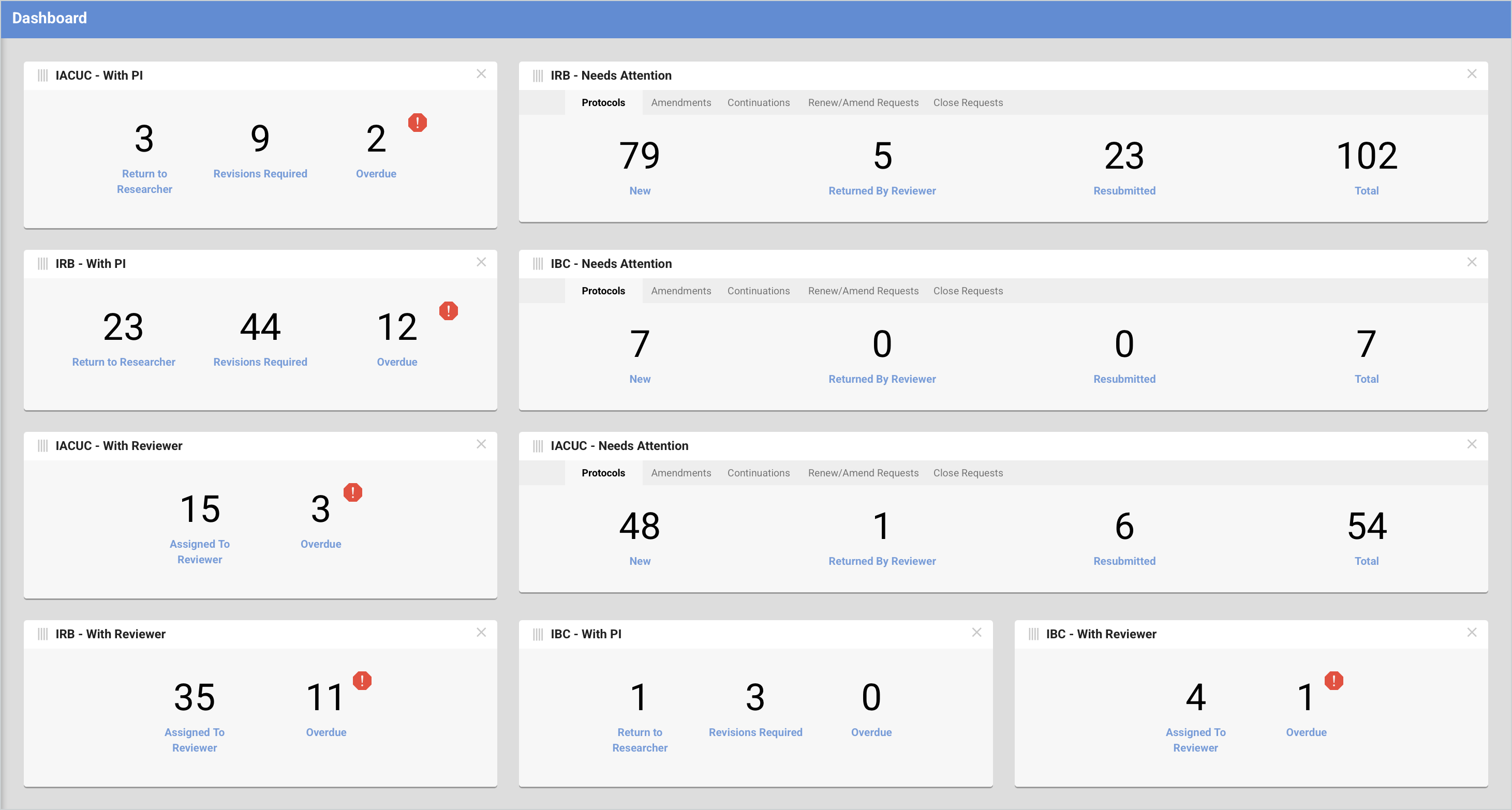Viewport: 1512px width, 810px height.
Task: Switch to the Amendments tab in IRB - Needs Attention
Action: pos(680,102)
